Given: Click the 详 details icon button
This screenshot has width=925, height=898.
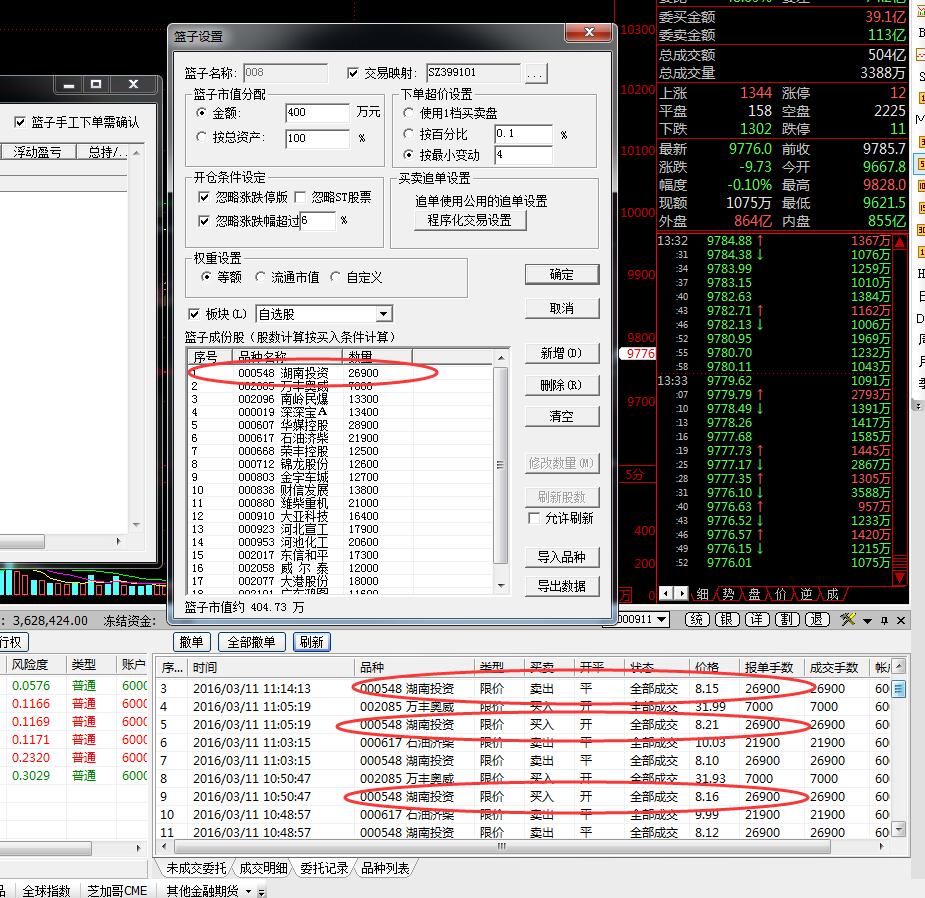Looking at the screenshot, I should 757,620.
